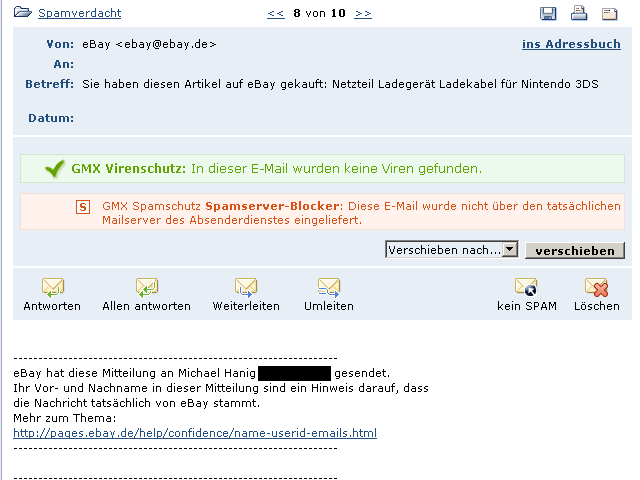Click the Antworten reply icon
640x480 pixels.
click(52, 288)
